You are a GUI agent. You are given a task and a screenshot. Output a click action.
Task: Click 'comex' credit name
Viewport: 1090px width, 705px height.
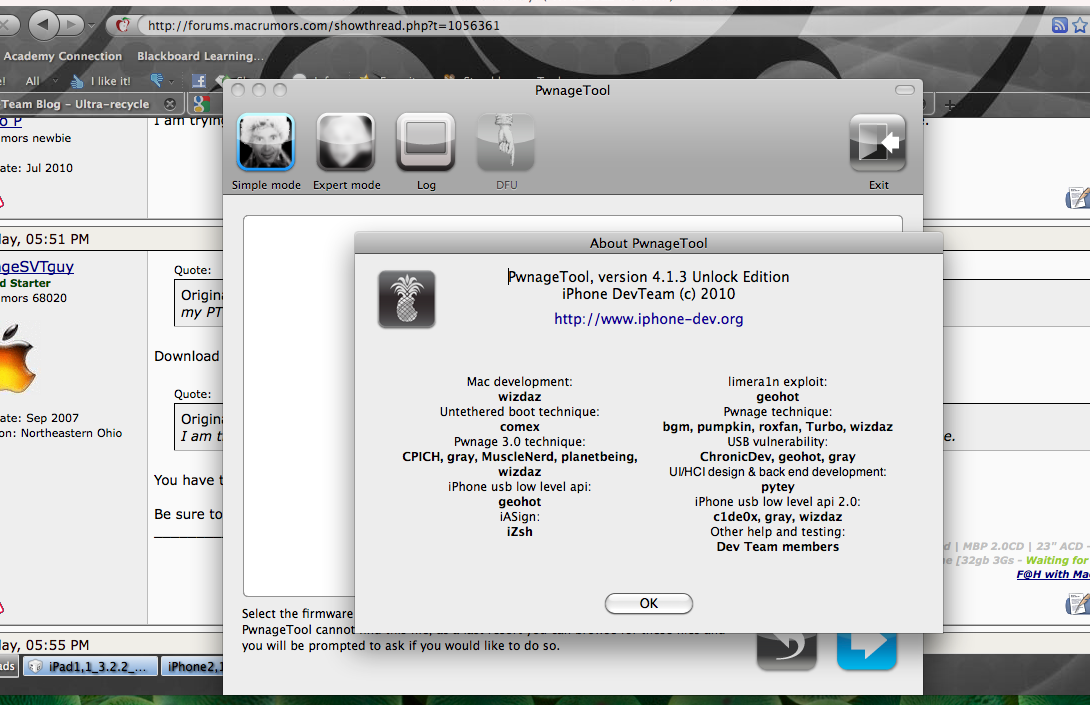point(519,427)
